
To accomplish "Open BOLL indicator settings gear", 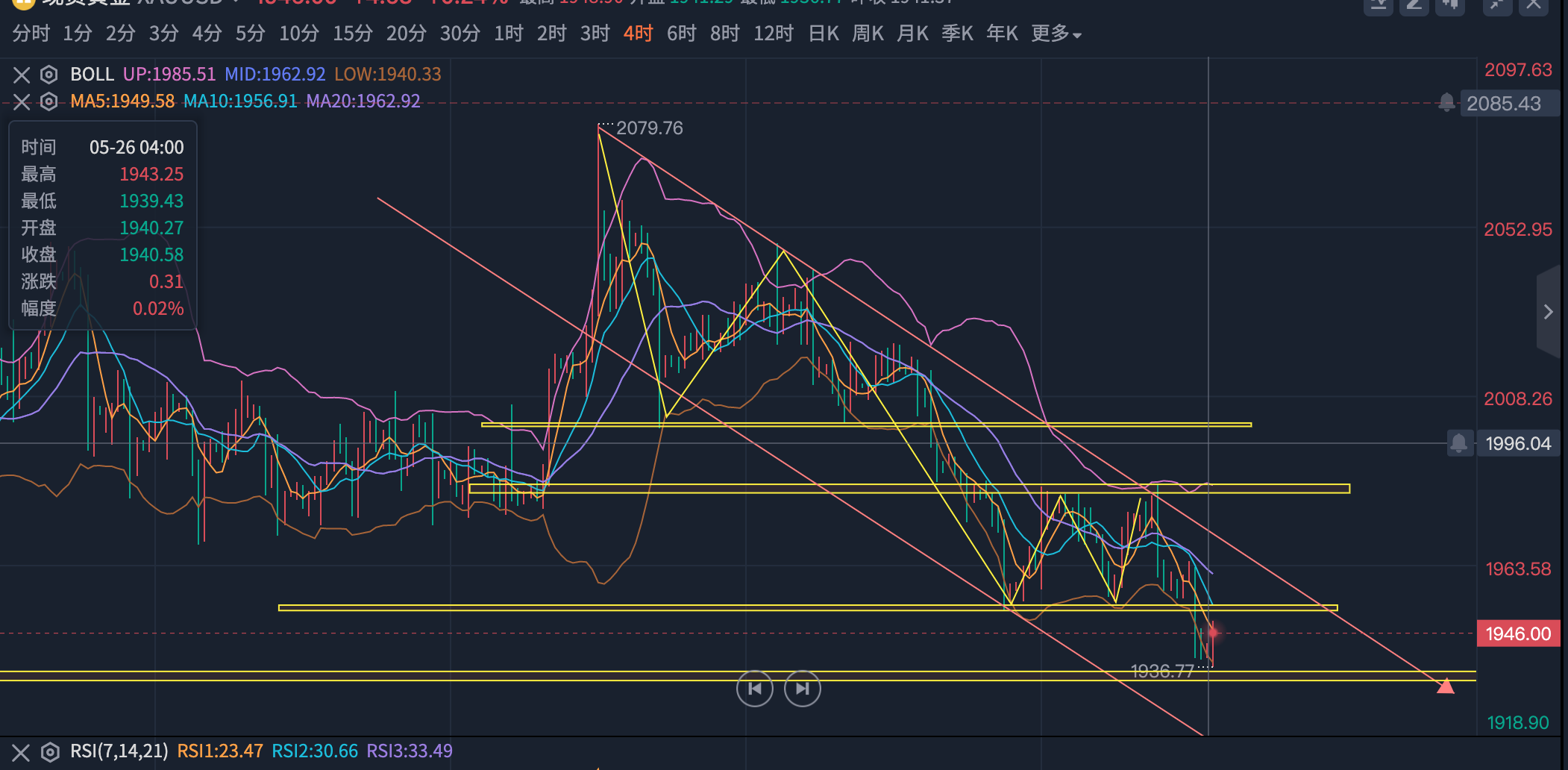I will [48, 75].
